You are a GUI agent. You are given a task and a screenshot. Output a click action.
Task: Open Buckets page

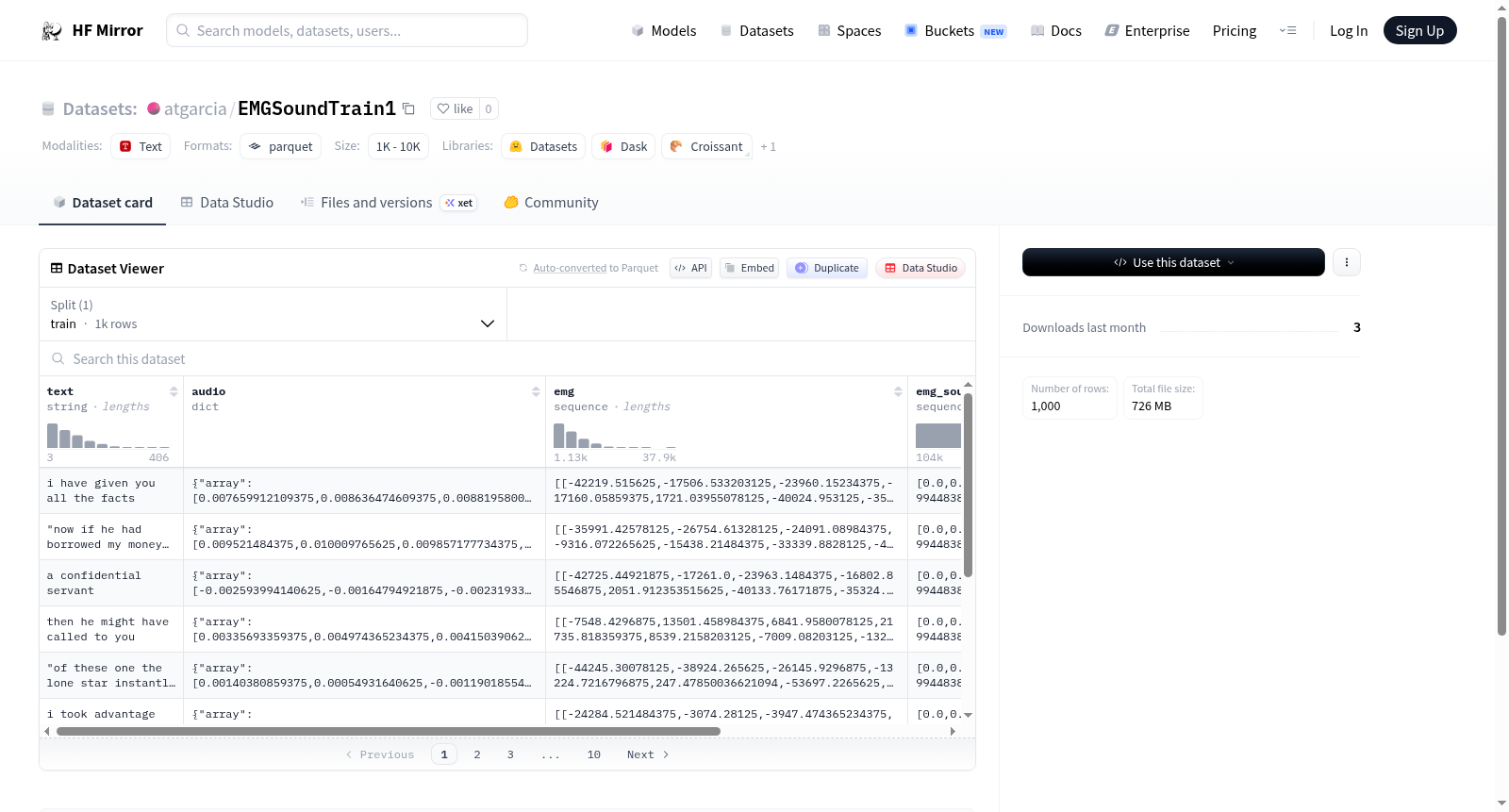tap(955, 31)
